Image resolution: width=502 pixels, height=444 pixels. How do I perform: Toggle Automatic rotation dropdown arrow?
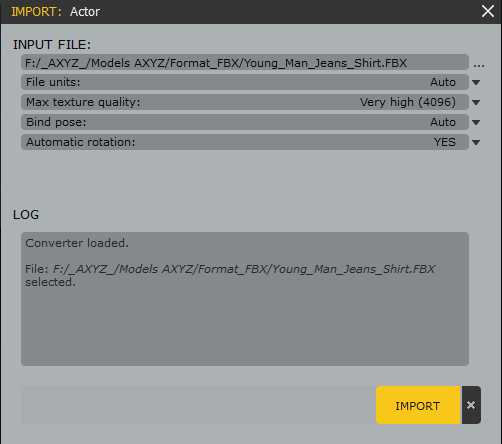pyautogui.click(x=476, y=142)
